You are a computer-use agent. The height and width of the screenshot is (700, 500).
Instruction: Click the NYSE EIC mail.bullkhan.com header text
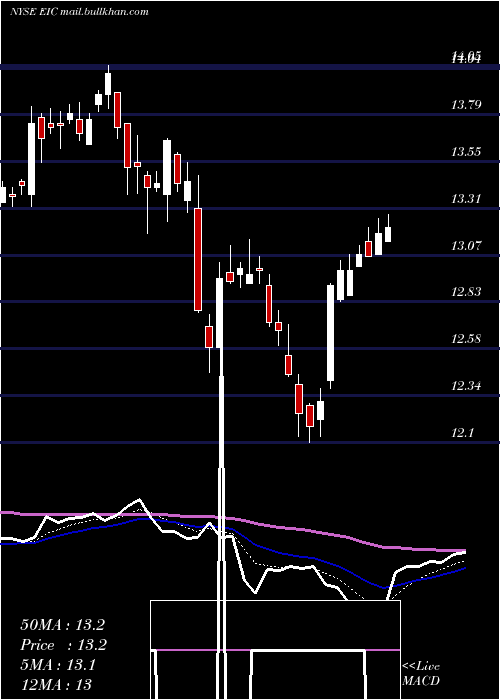click(79, 12)
